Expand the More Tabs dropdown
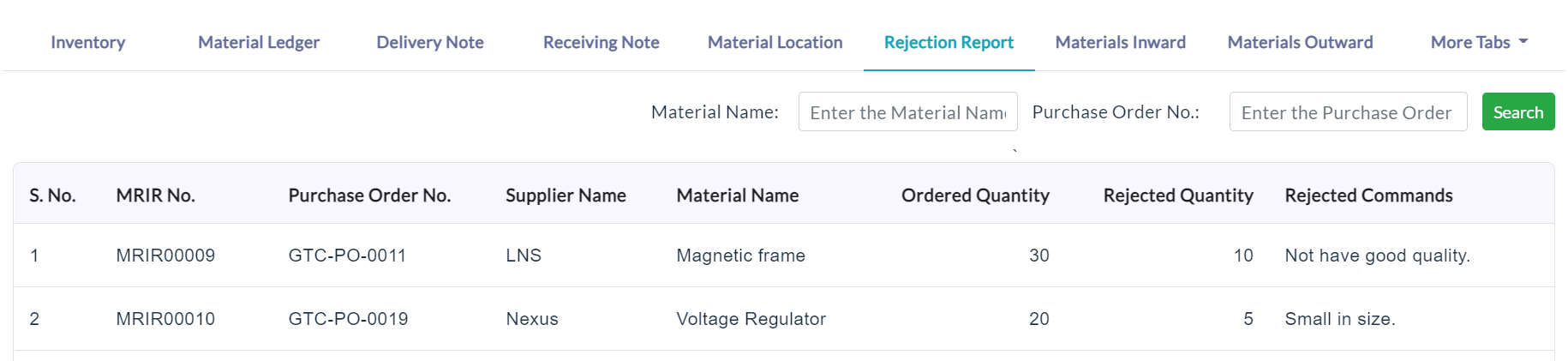The image size is (1568, 361). pos(1480,42)
